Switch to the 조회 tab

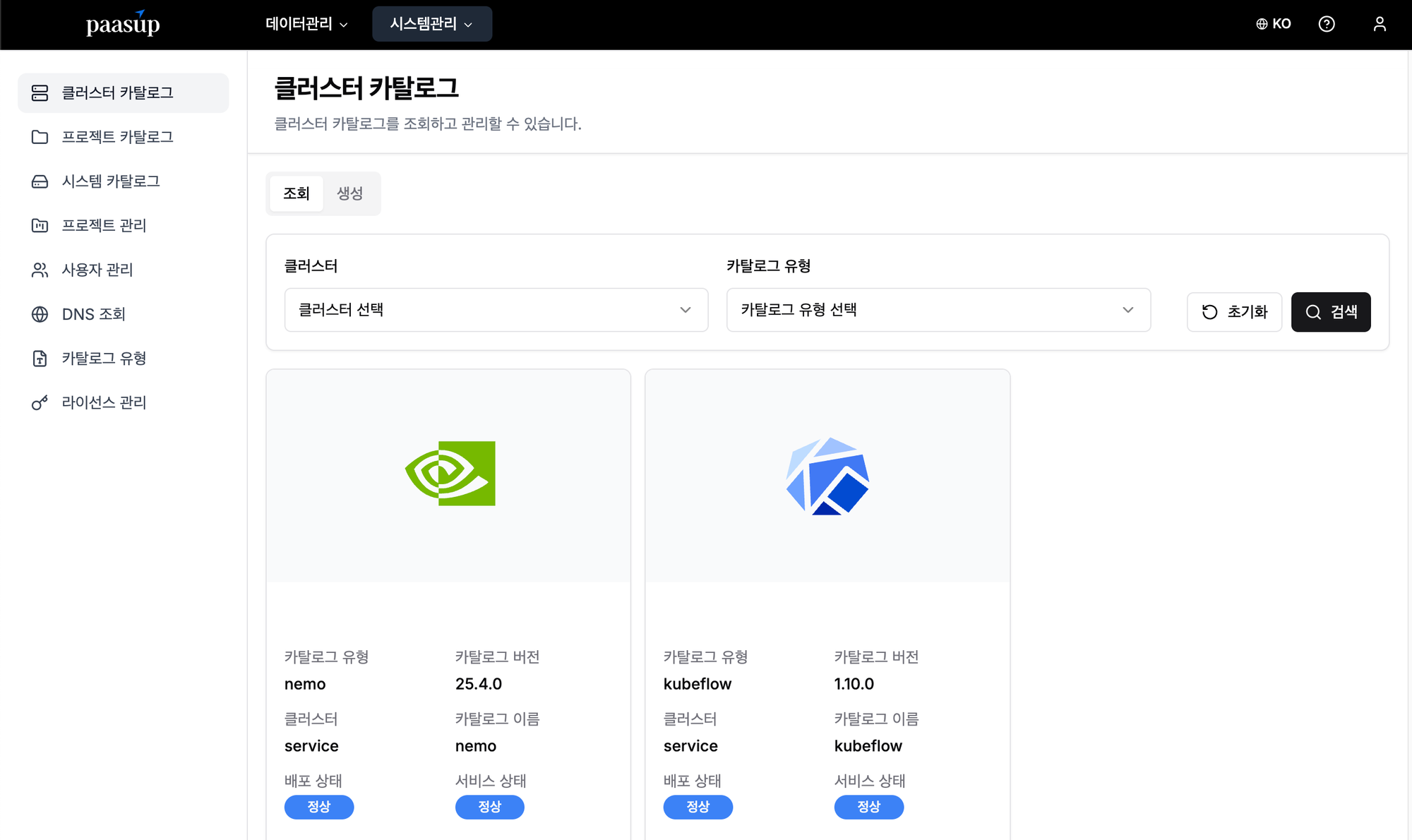pyautogui.click(x=297, y=193)
